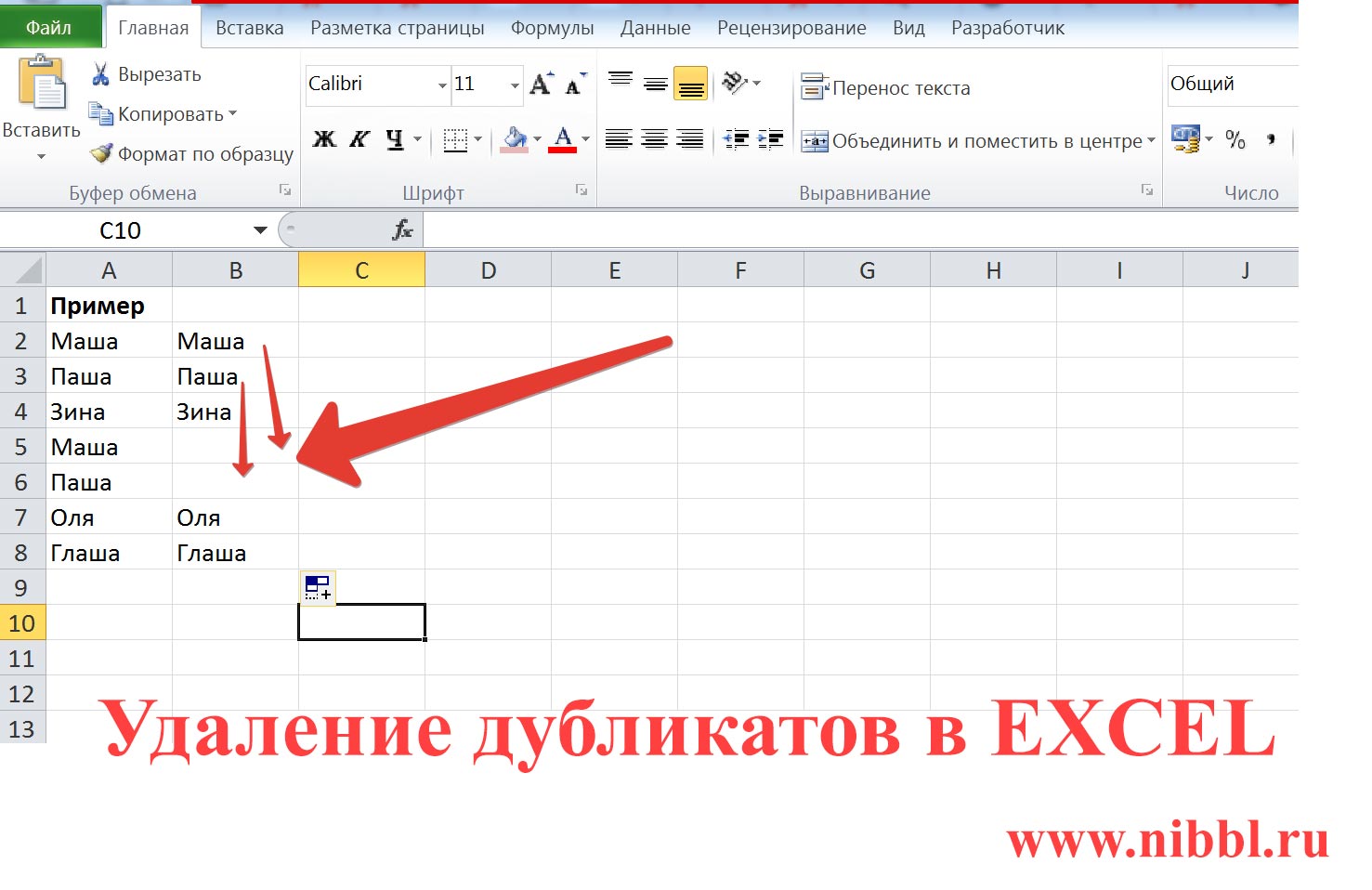Select column G header
Image resolution: width=1372 pixels, height=890 pixels.
pos(867,270)
